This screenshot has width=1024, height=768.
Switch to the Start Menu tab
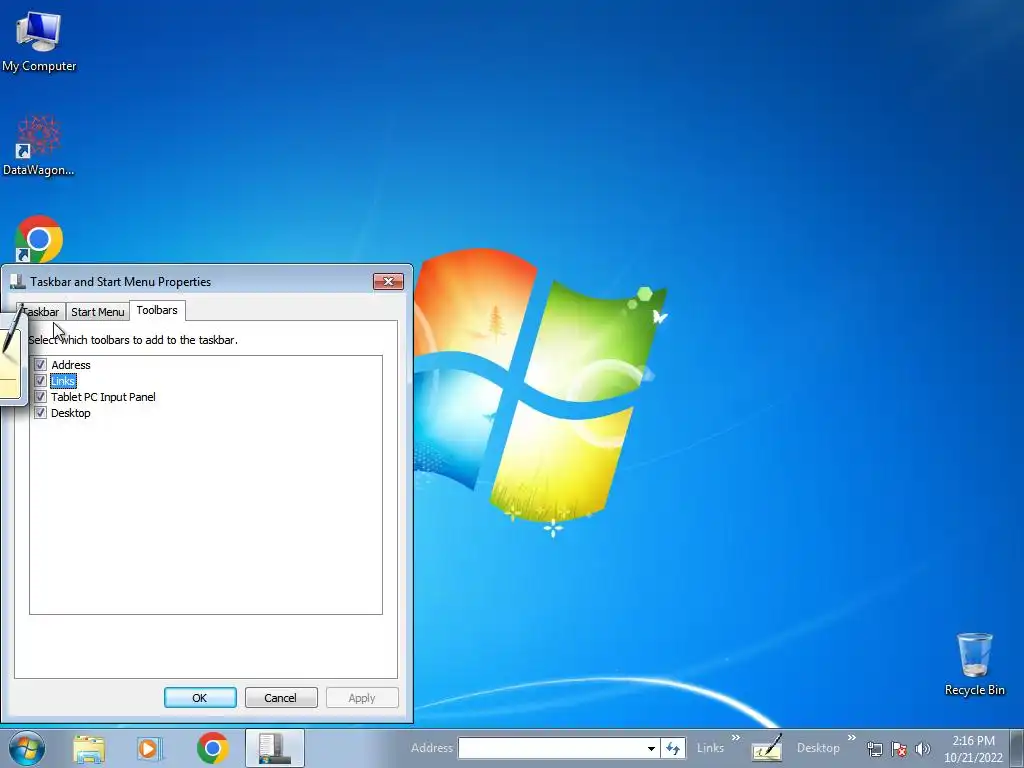pos(97,312)
